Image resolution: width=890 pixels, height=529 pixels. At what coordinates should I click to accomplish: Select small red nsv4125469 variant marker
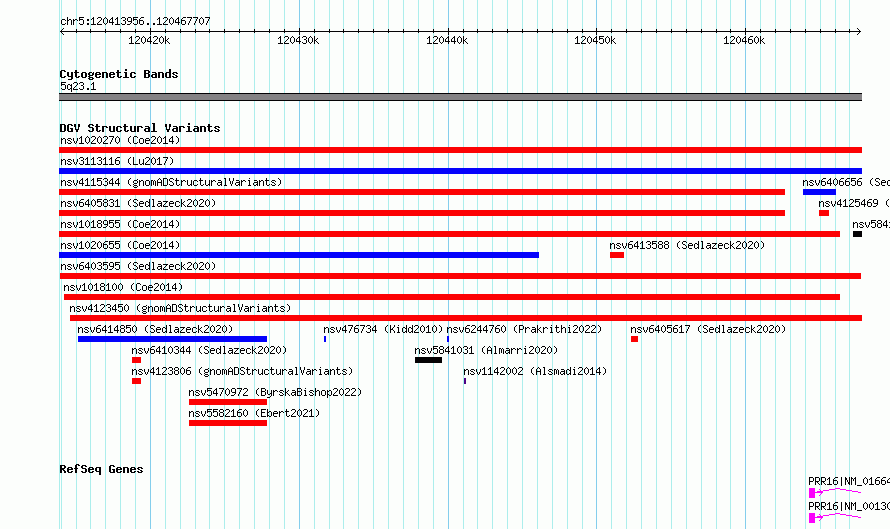click(x=824, y=213)
